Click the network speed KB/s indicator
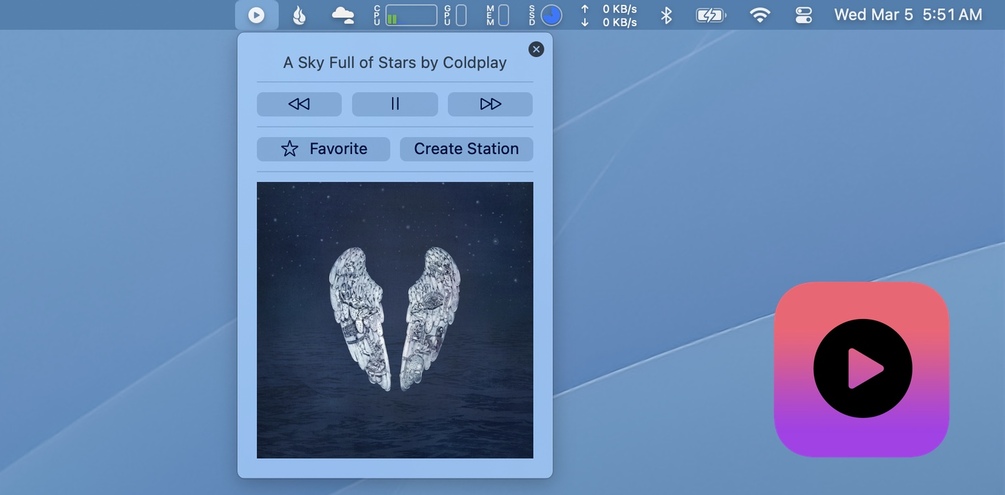The height and width of the screenshot is (495, 1005). [x=609, y=15]
